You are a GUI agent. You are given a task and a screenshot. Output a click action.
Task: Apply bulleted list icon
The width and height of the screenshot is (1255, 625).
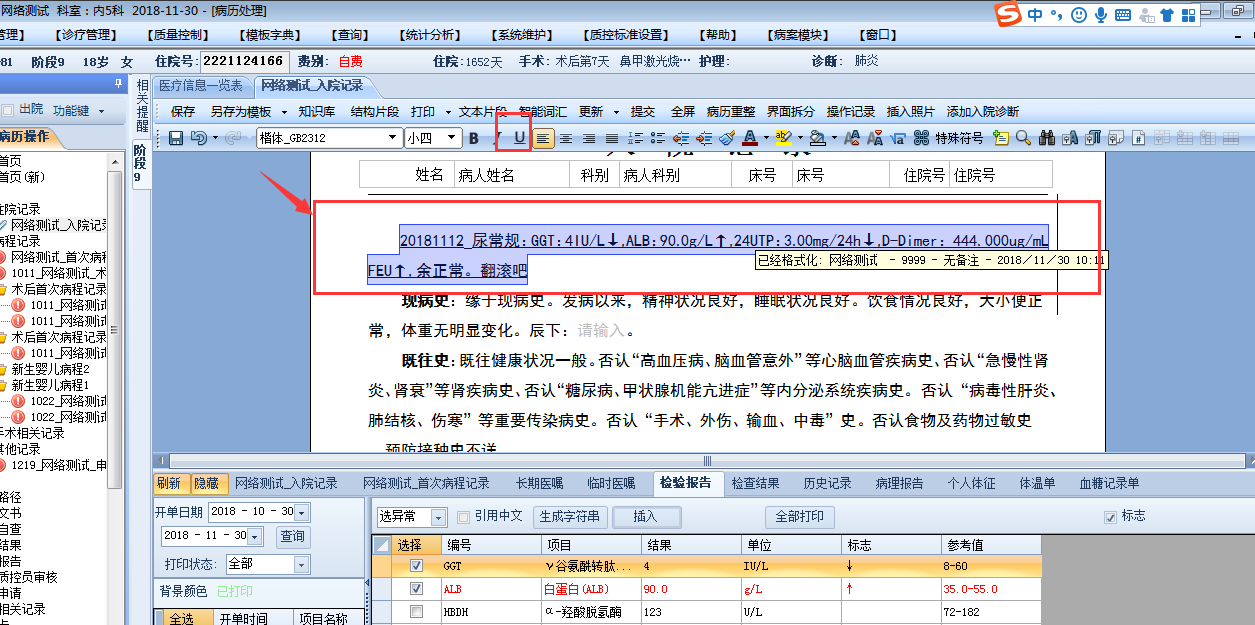tap(658, 138)
